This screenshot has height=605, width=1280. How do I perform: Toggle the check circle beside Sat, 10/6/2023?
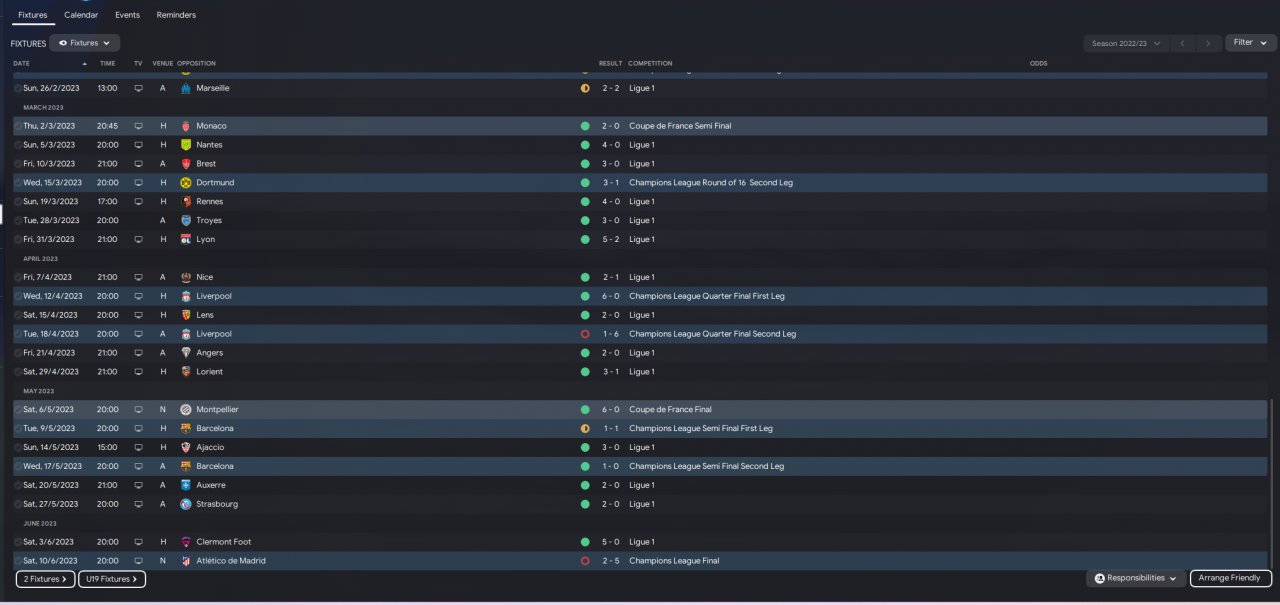tap(18, 561)
